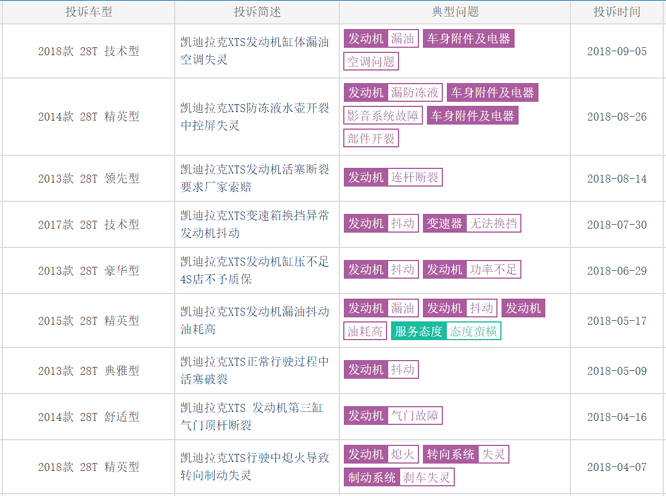Click the 典型问题 column header
The width and height of the screenshot is (666, 496).
[x=455, y=12]
